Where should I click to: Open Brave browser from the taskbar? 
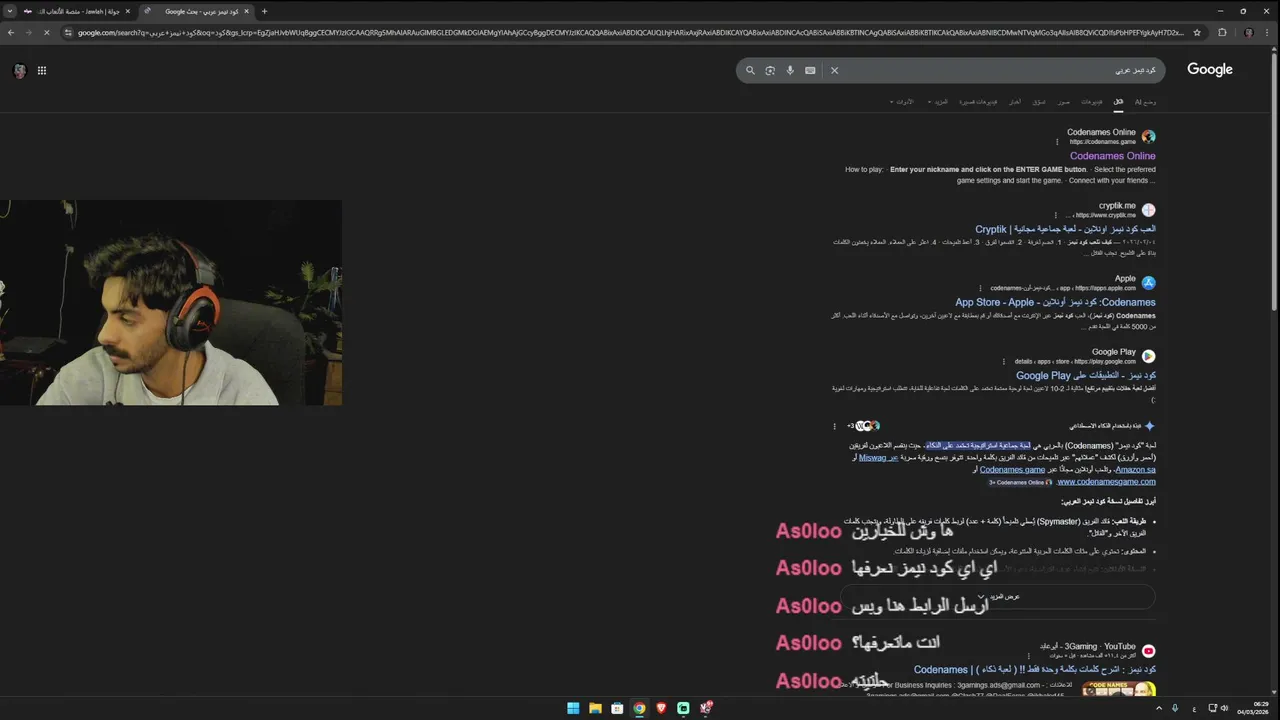coord(661,708)
